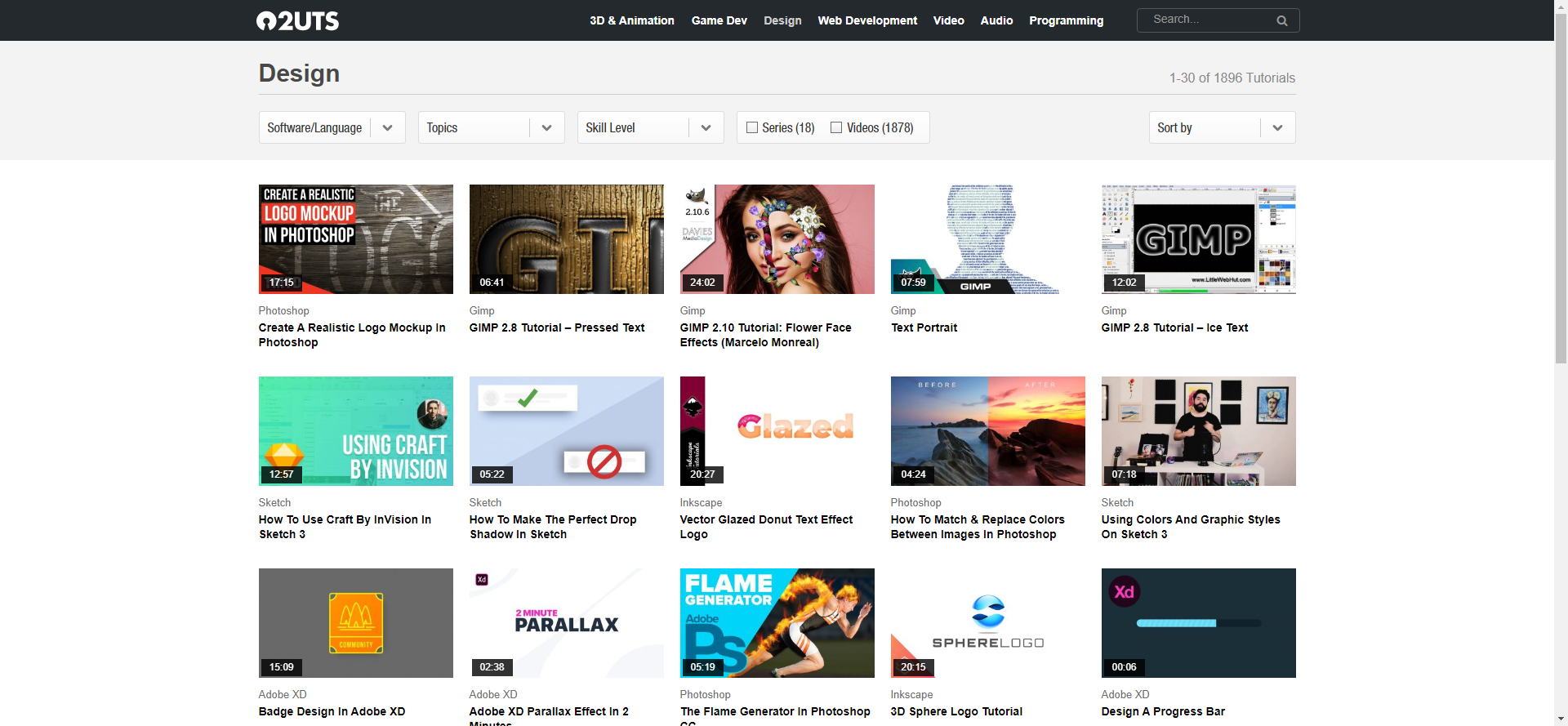
Task: Open the Xd progress bar thumbnail
Action: pyautogui.click(x=1199, y=623)
